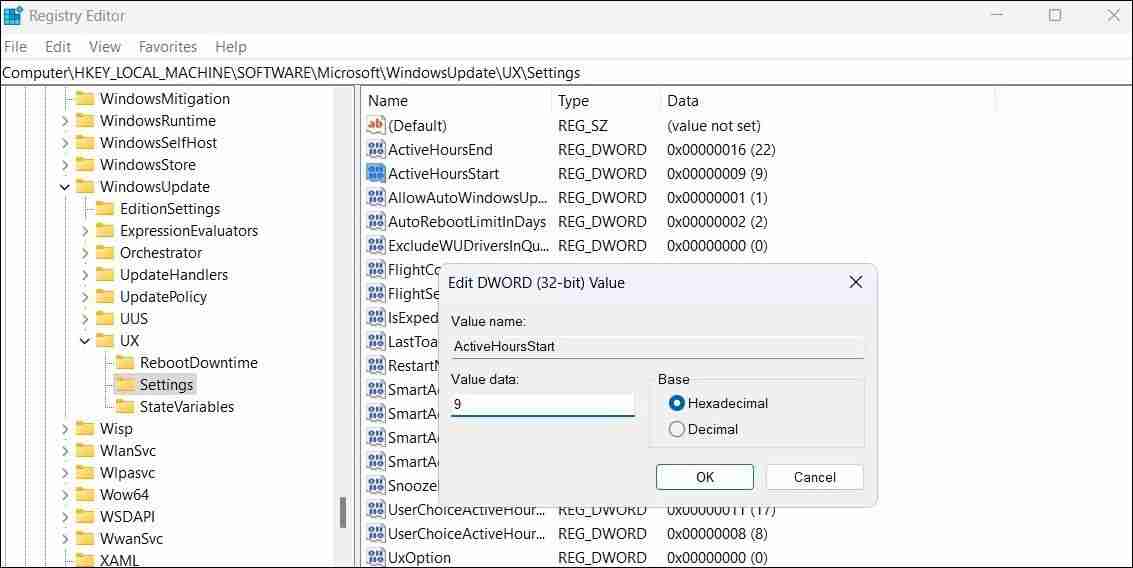Click the REG_SZ type cell

582,126
